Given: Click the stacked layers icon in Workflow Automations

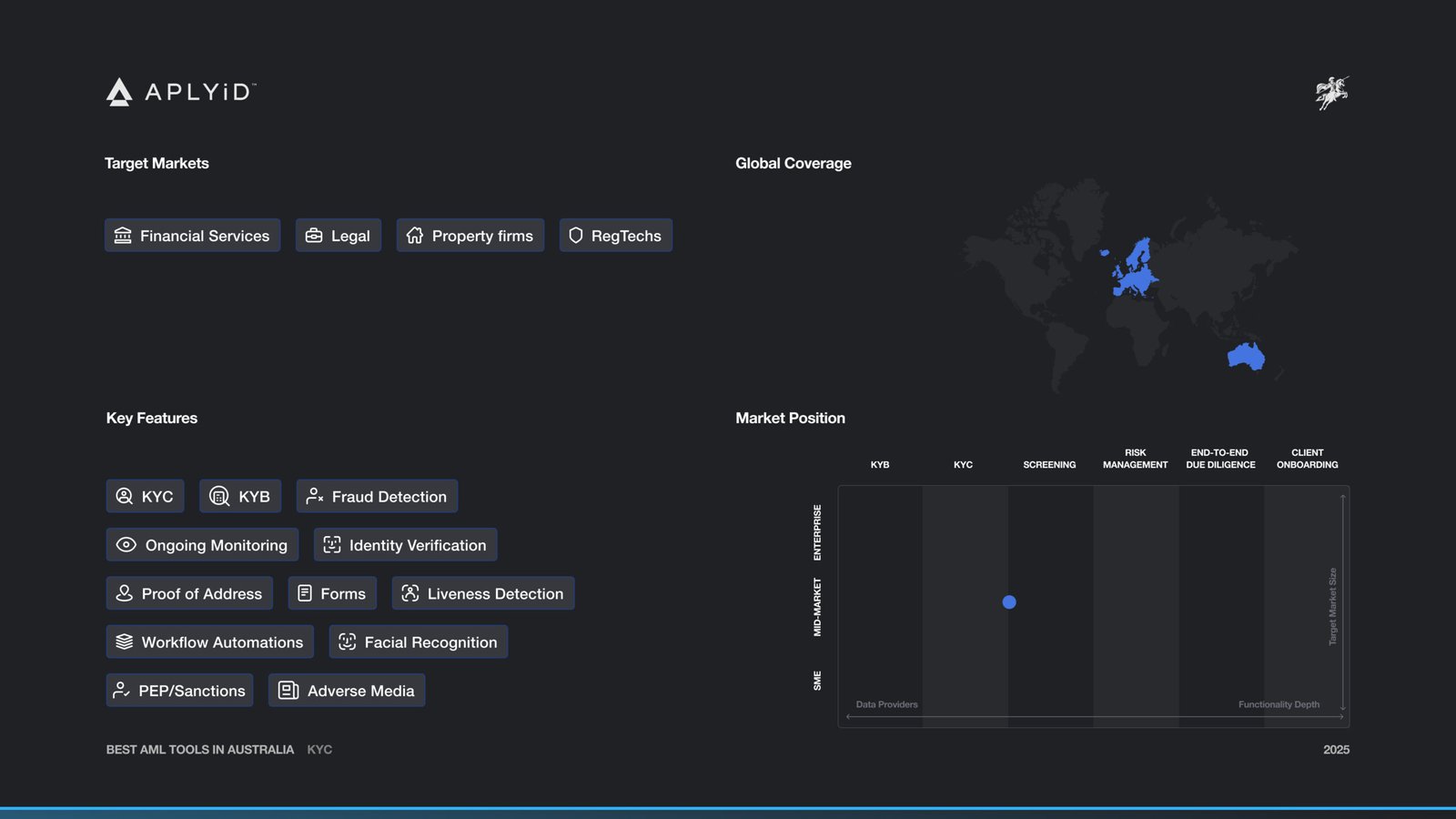Looking at the screenshot, I should [x=125, y=642].
